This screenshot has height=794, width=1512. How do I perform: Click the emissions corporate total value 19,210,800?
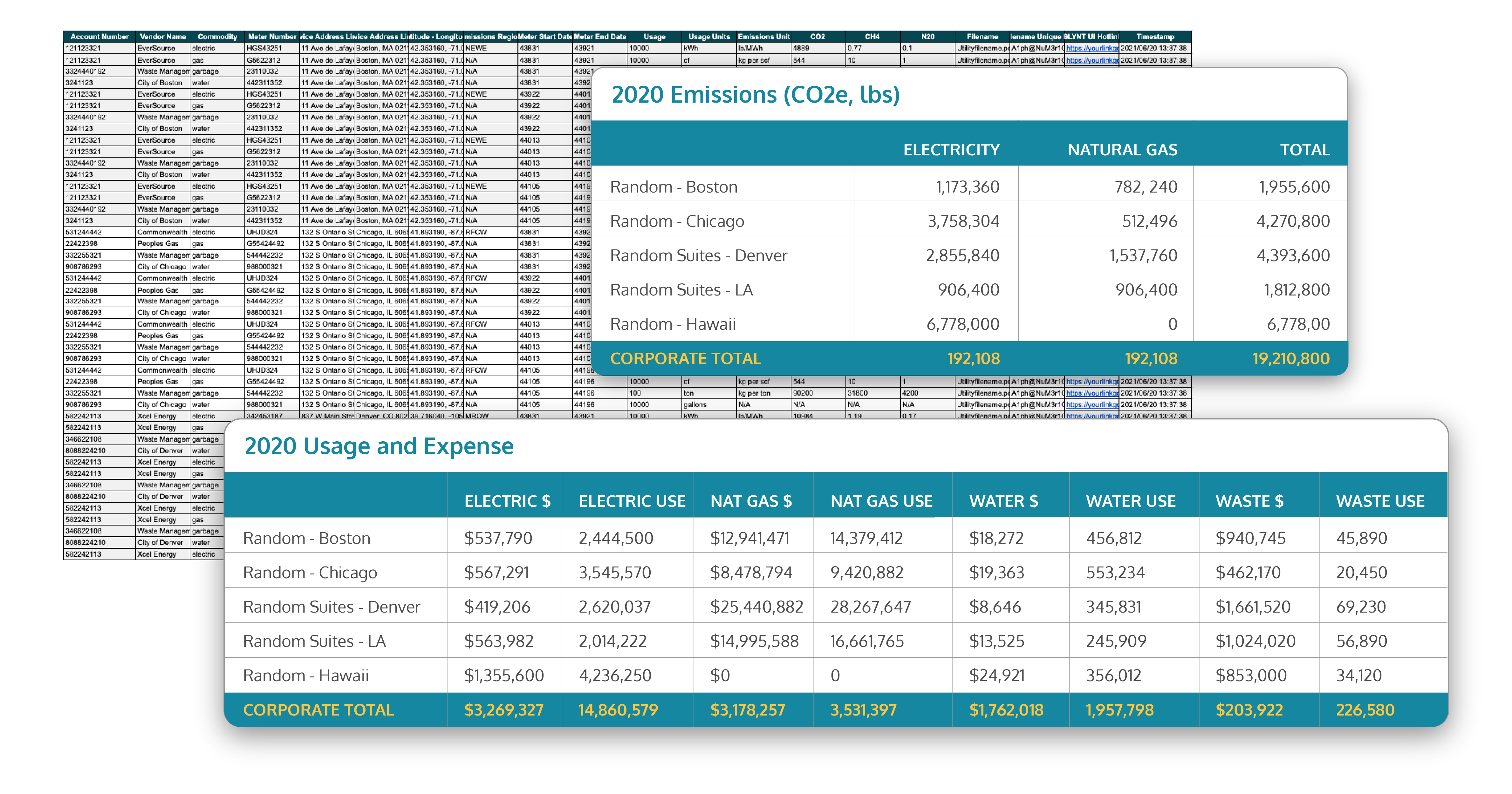coord(1290,359)
